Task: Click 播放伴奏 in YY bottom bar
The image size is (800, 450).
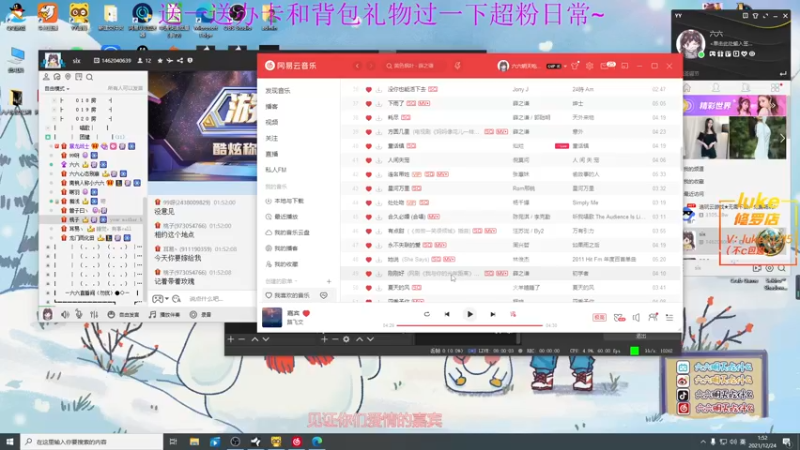Action: pyautogui.click(x=164, y=315)
